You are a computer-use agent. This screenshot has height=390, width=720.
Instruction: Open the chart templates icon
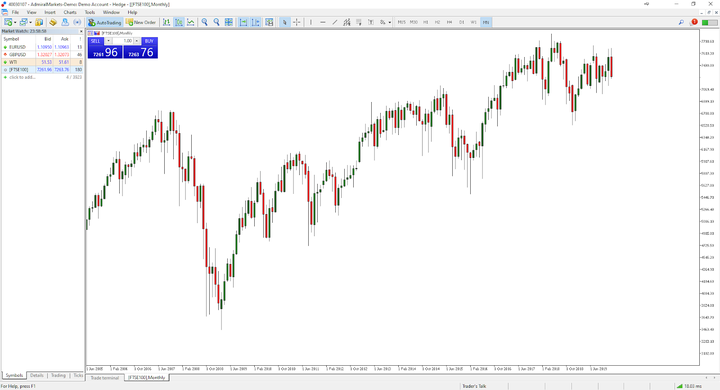[269, 22]
